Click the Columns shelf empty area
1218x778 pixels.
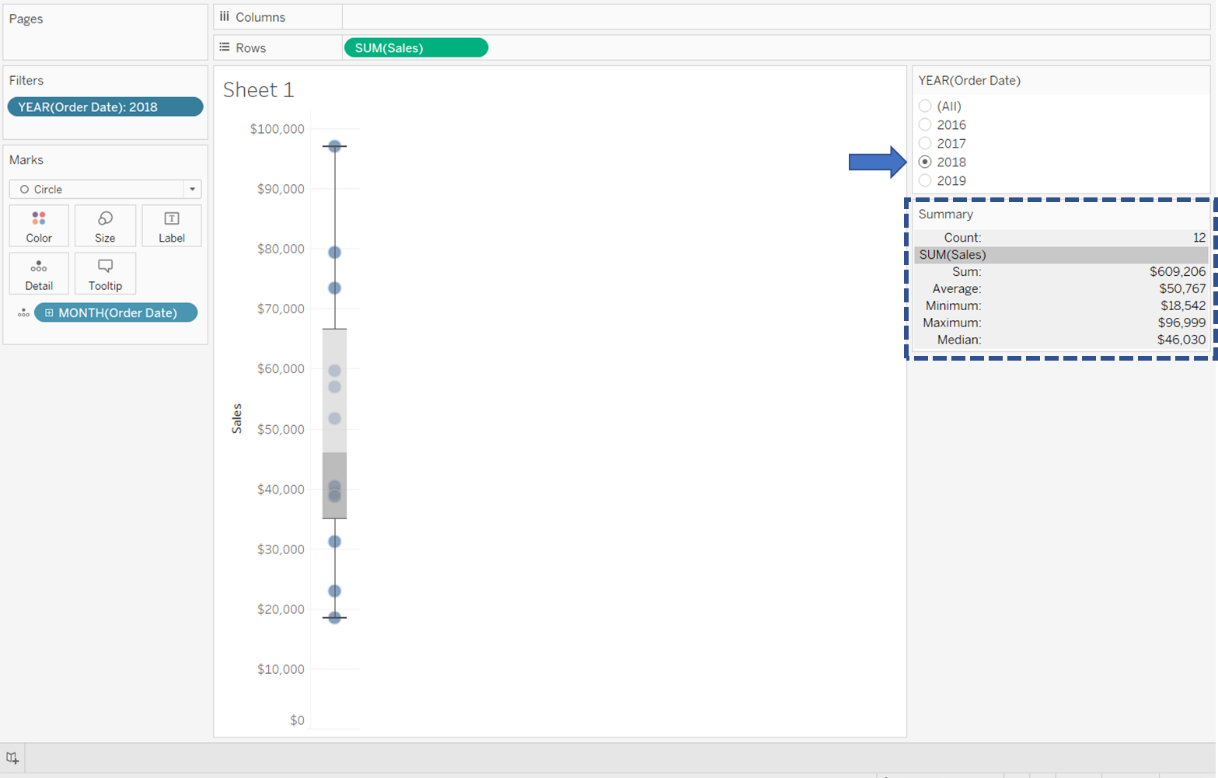tap(775, 17)
